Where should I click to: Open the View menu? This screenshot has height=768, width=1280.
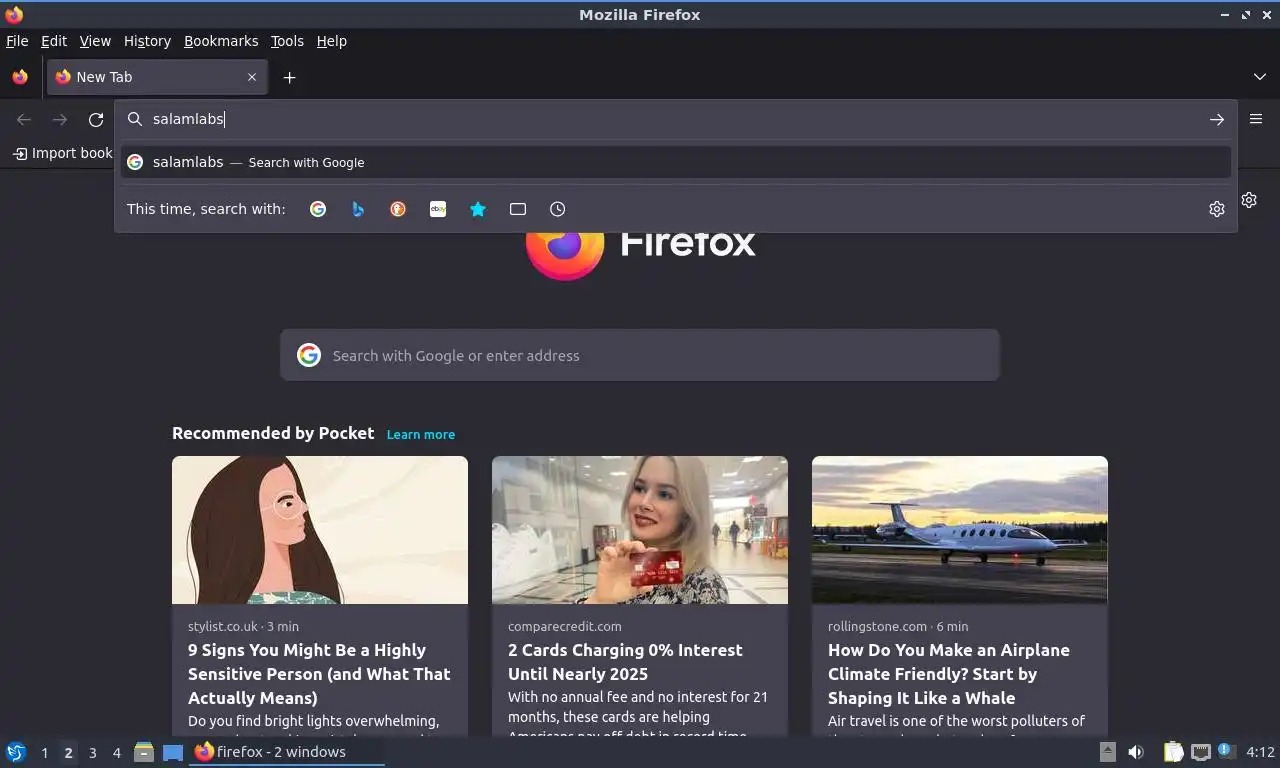tap(95, 41)
